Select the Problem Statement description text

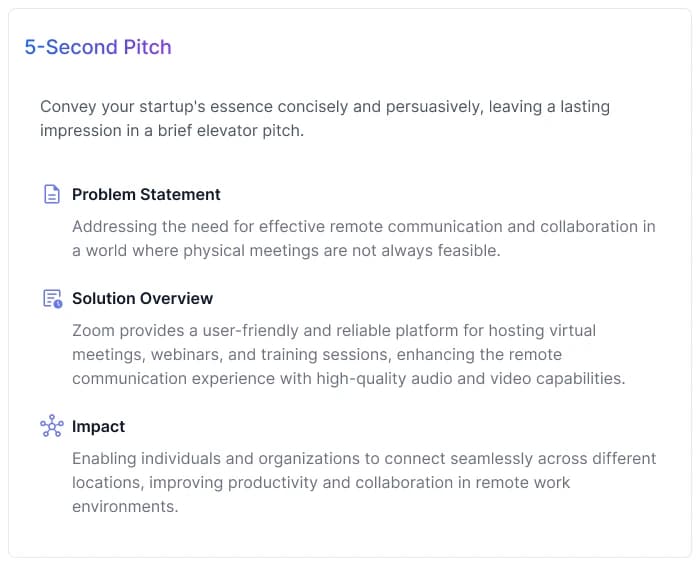click(364, 238)
